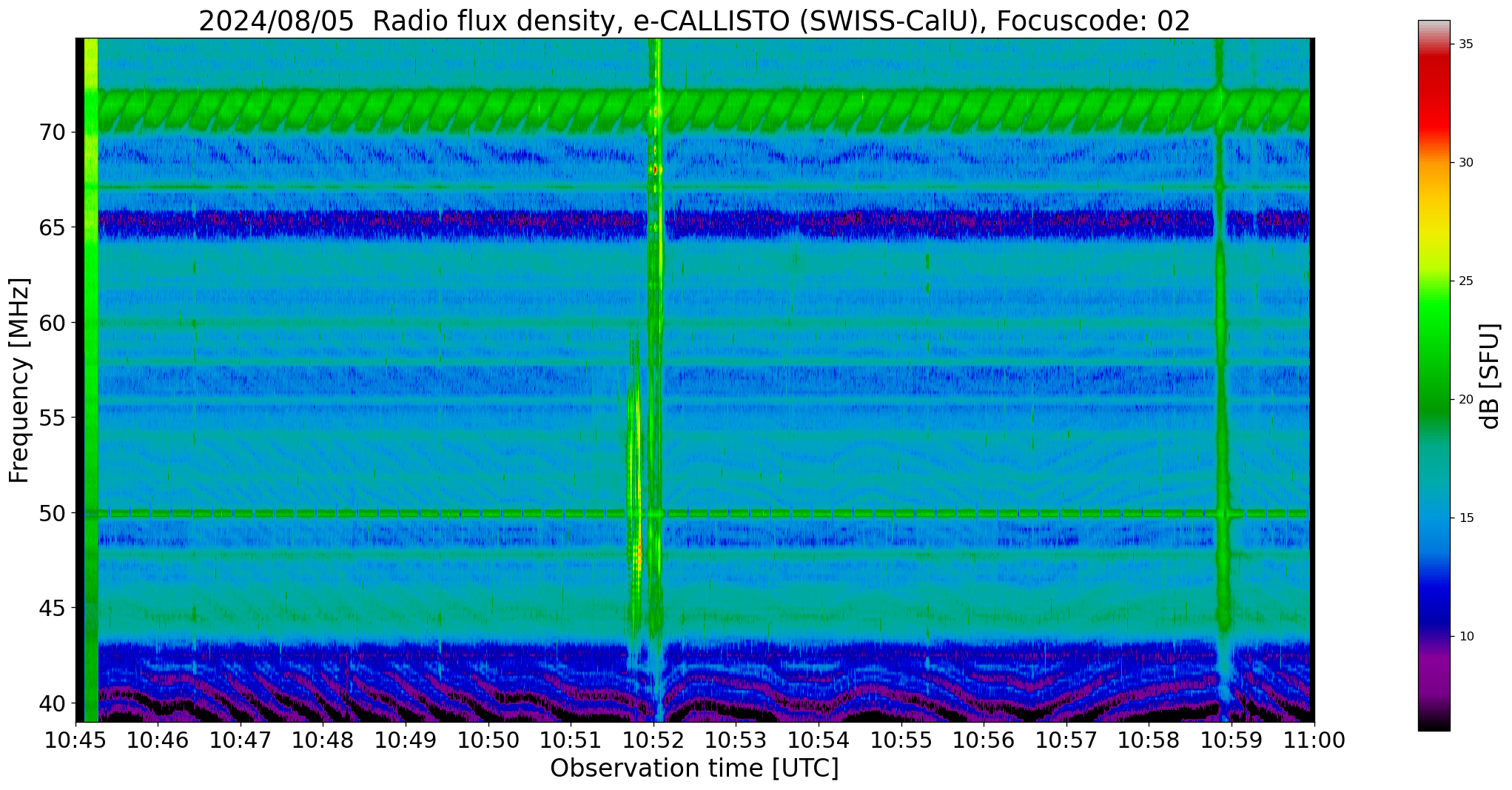Click the 60 MHz frequency tick label
The image size is (1512, 790).
(x=52, y=323)
